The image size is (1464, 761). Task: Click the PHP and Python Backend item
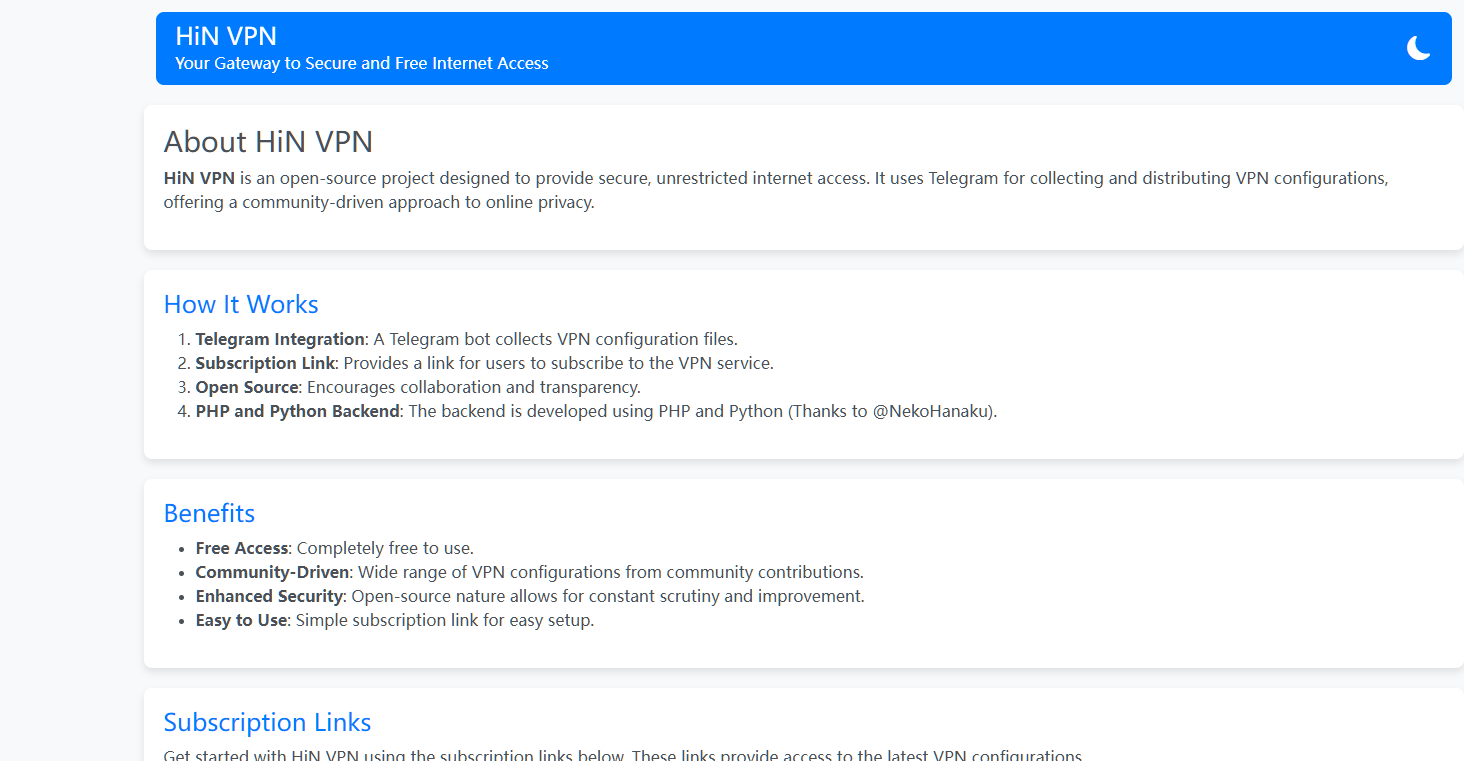coord(297,412)
